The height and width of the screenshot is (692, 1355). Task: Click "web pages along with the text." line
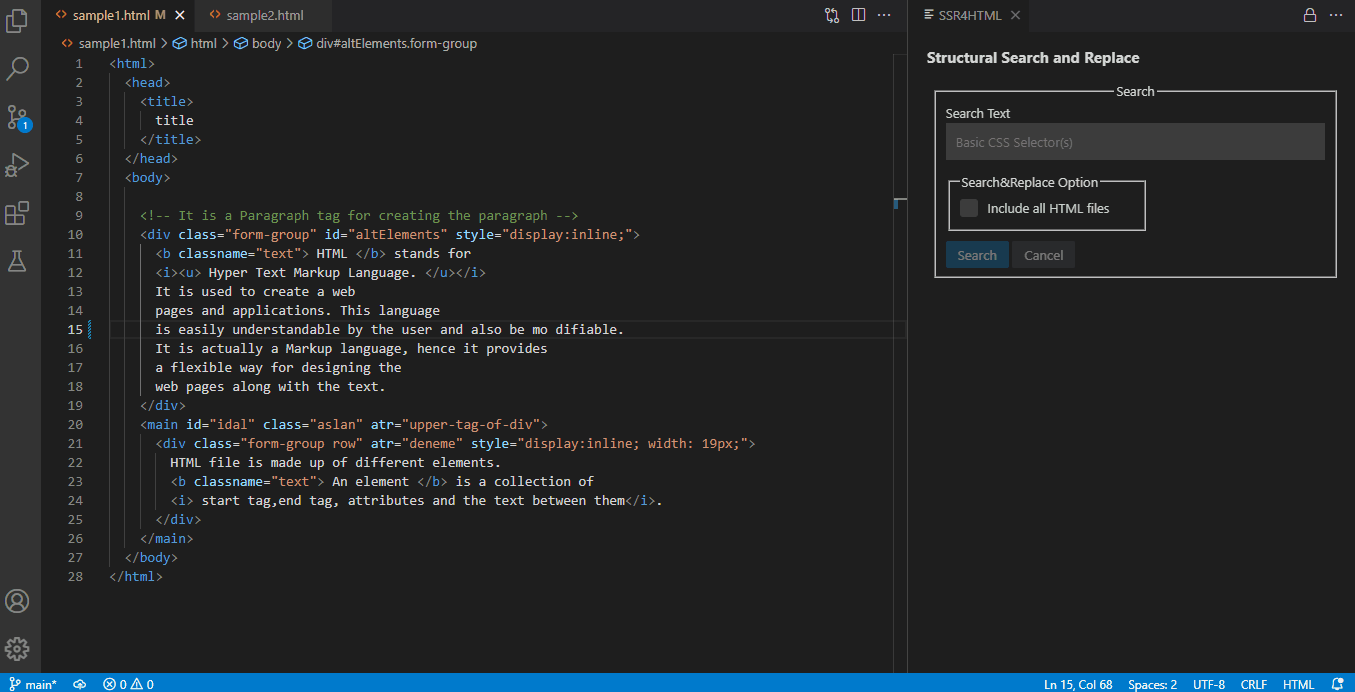270,386
